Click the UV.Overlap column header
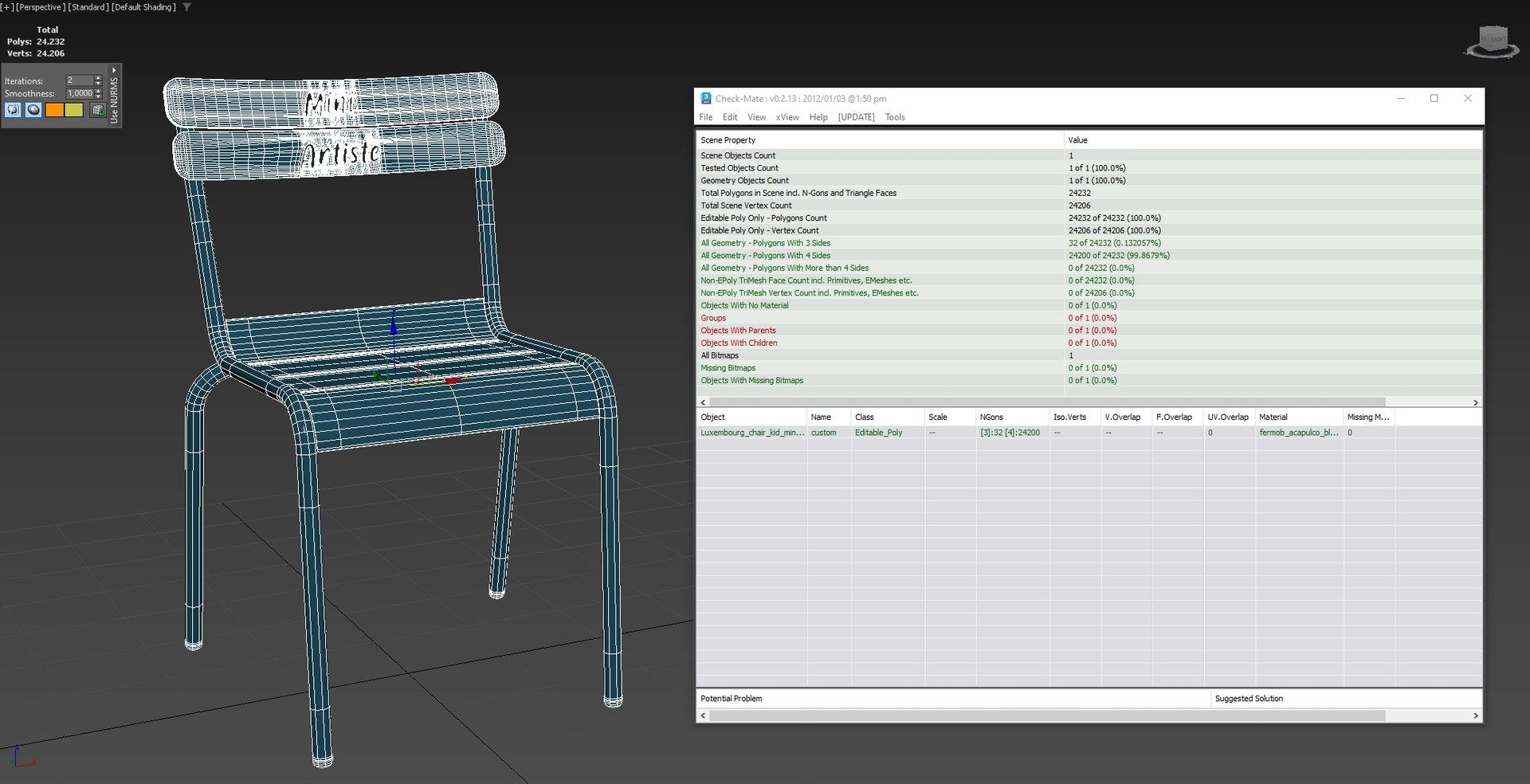 1229,417
